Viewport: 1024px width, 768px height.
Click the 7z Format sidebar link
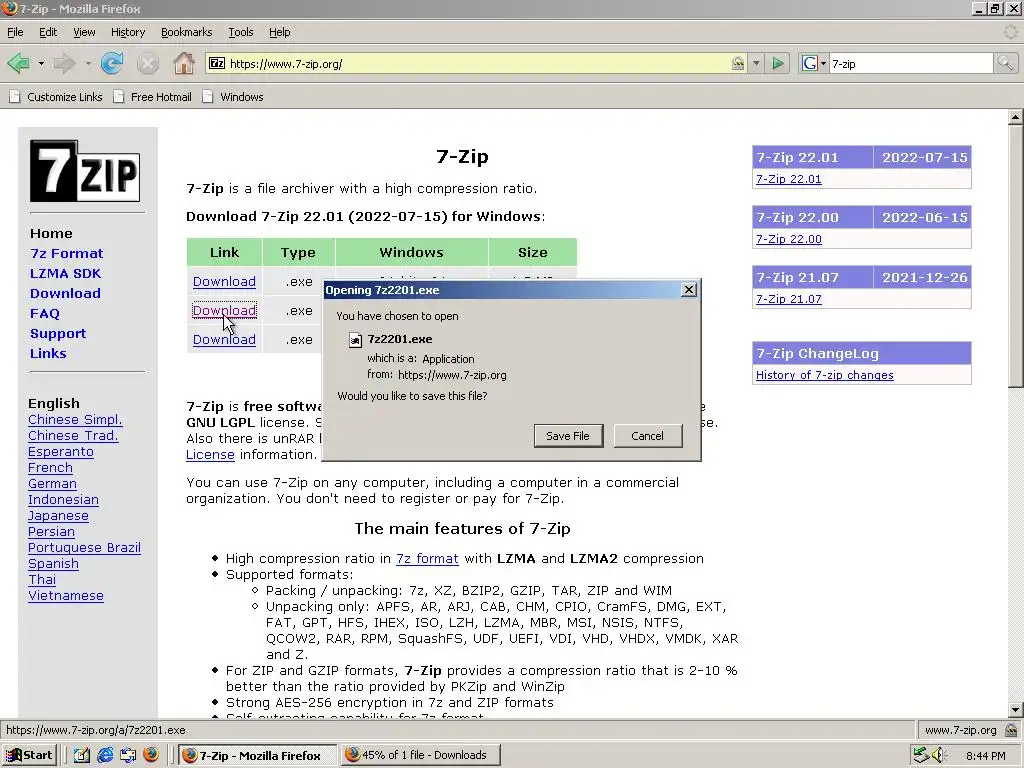(67, 253)
